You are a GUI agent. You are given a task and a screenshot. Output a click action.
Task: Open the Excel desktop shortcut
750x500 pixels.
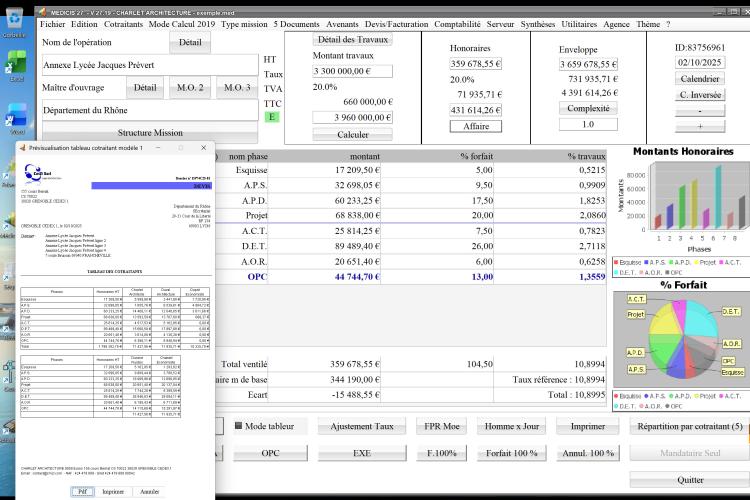(x=16, y=66)
